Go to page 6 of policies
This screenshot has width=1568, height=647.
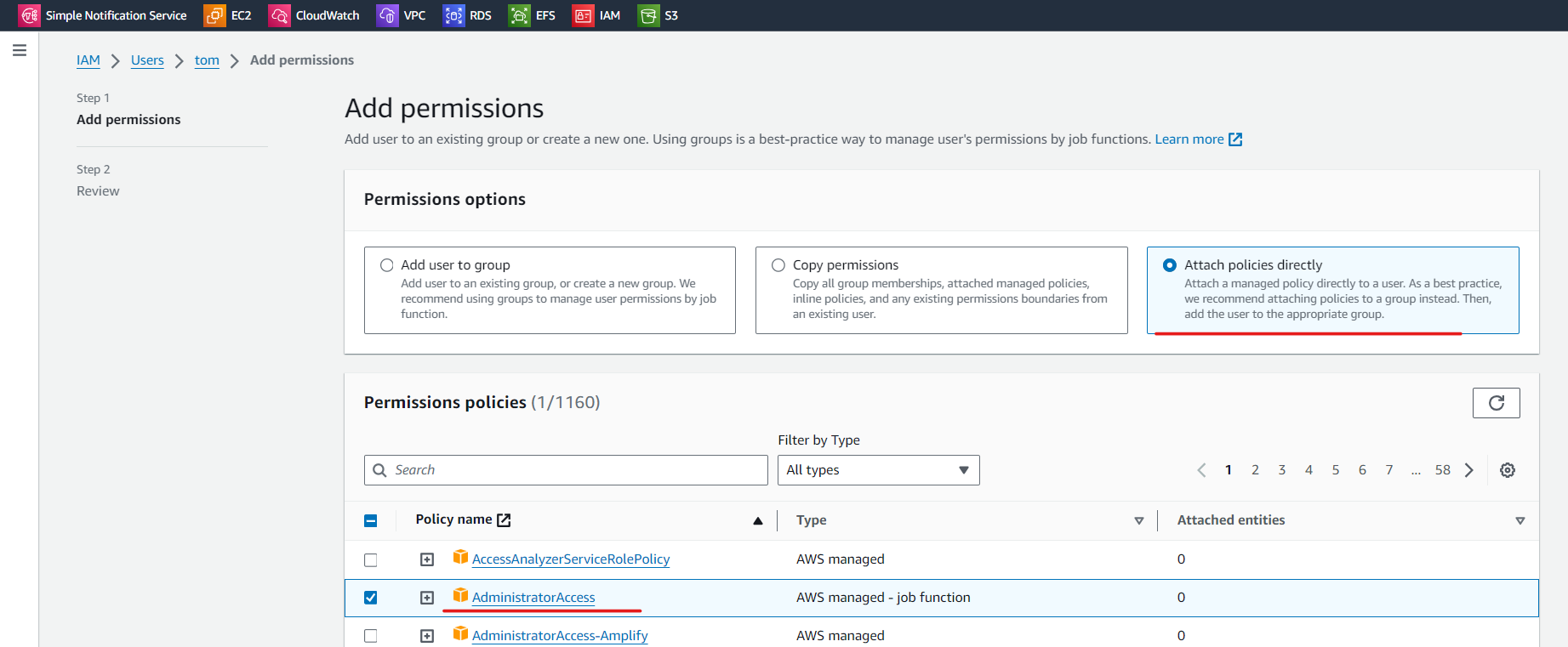click(x=1362, y=470)
